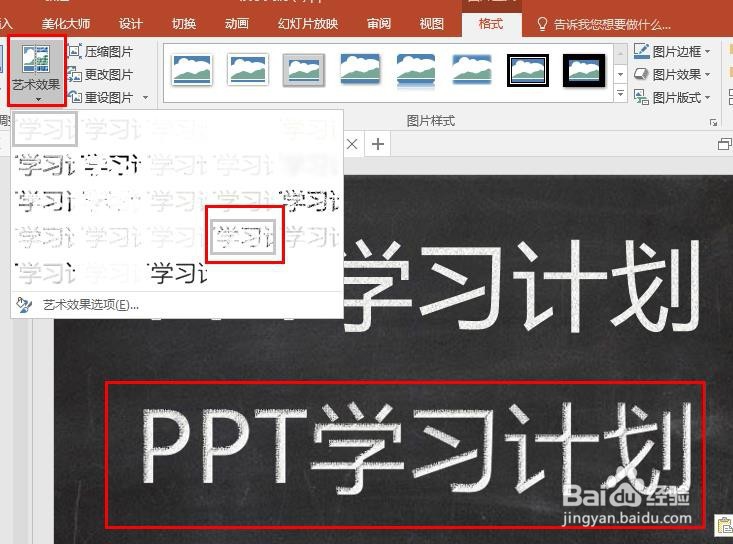Apply the double black frame picture style
Viewport: 733px width, 544px height.
[x=528, y=70]
